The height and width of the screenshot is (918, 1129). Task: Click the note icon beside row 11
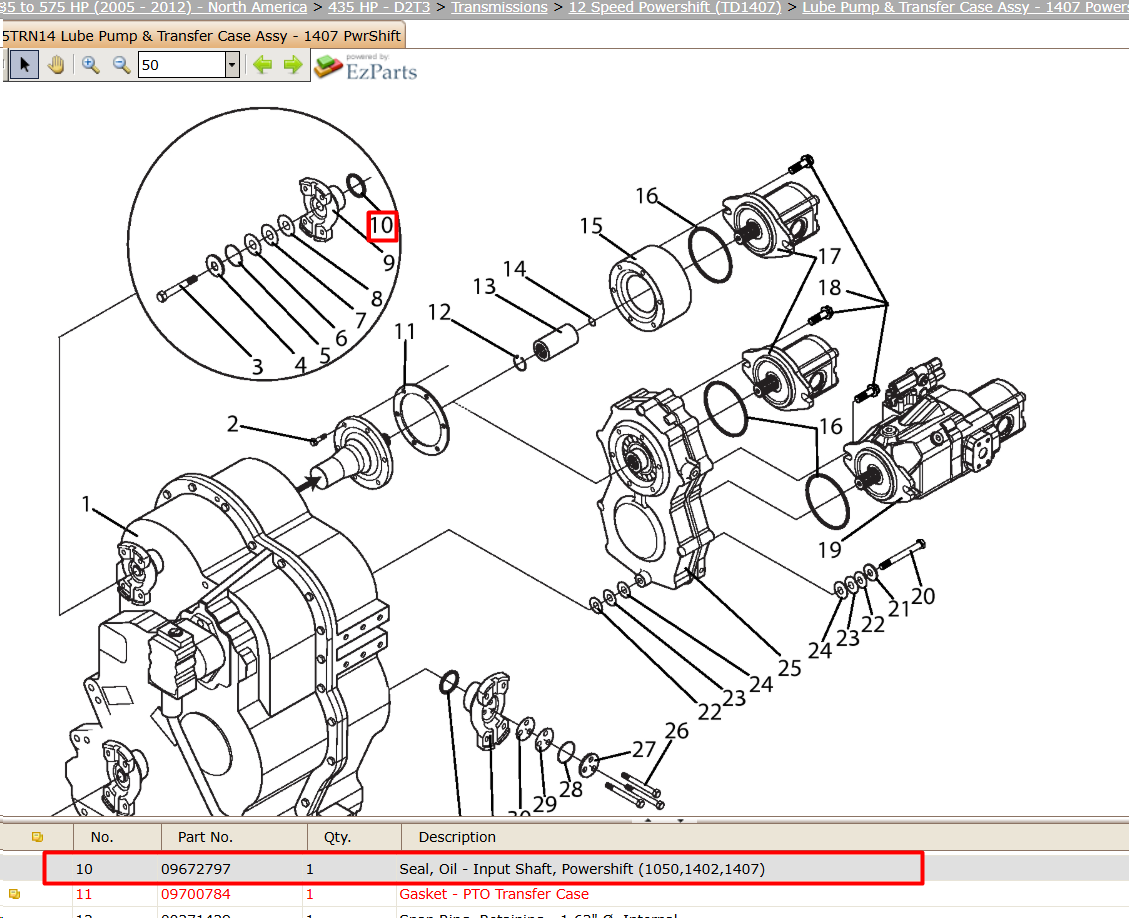coord(14,894)
